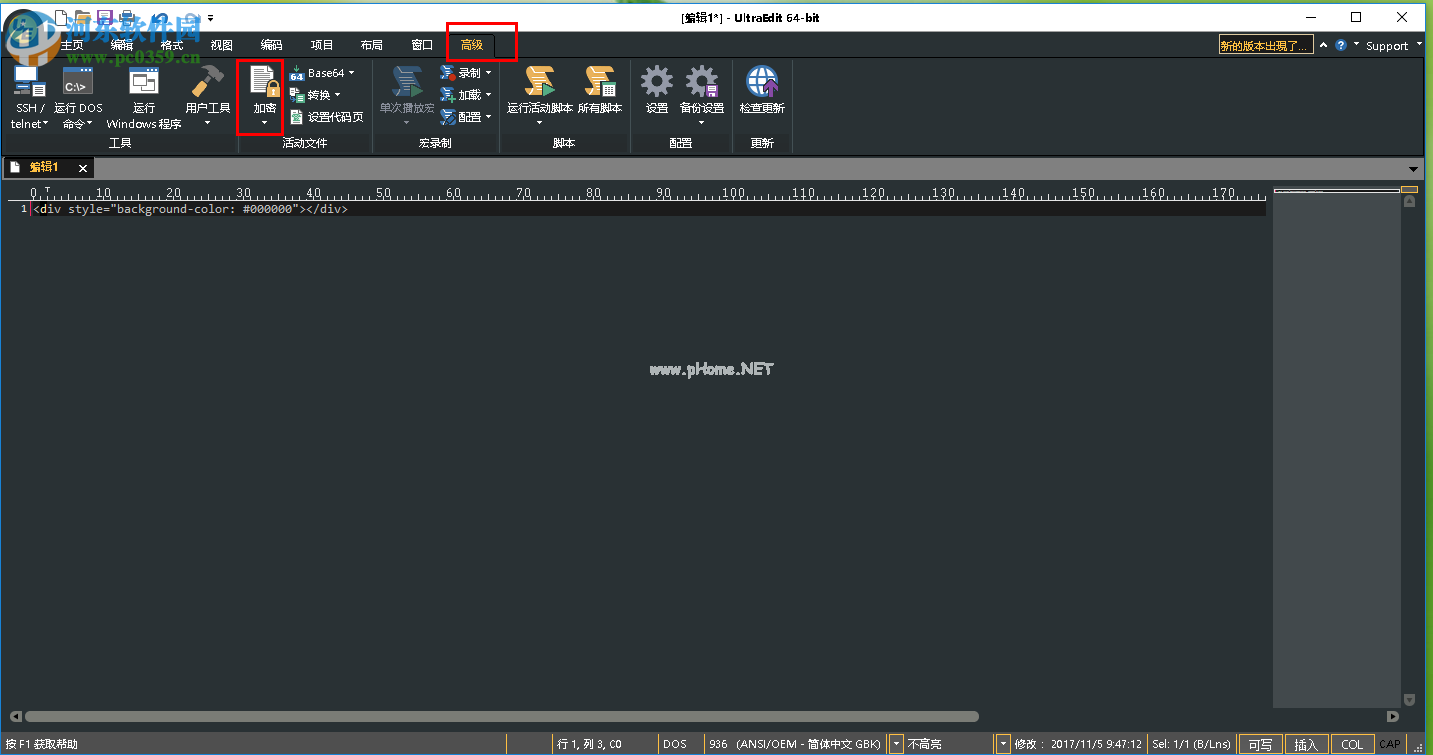Open 设置 settings gear
This screenshot has width=1433, height=755.
(657, 91)
